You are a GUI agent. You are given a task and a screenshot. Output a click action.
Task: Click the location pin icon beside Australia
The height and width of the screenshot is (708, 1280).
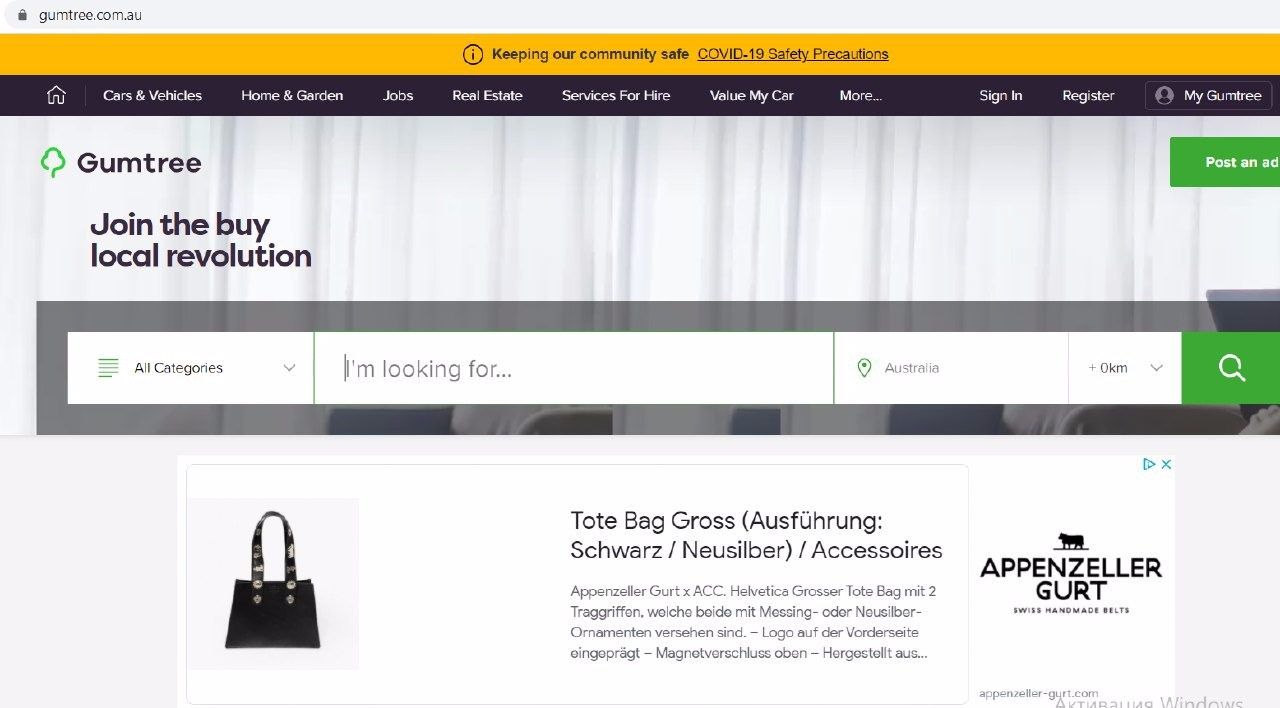(865, 368)
